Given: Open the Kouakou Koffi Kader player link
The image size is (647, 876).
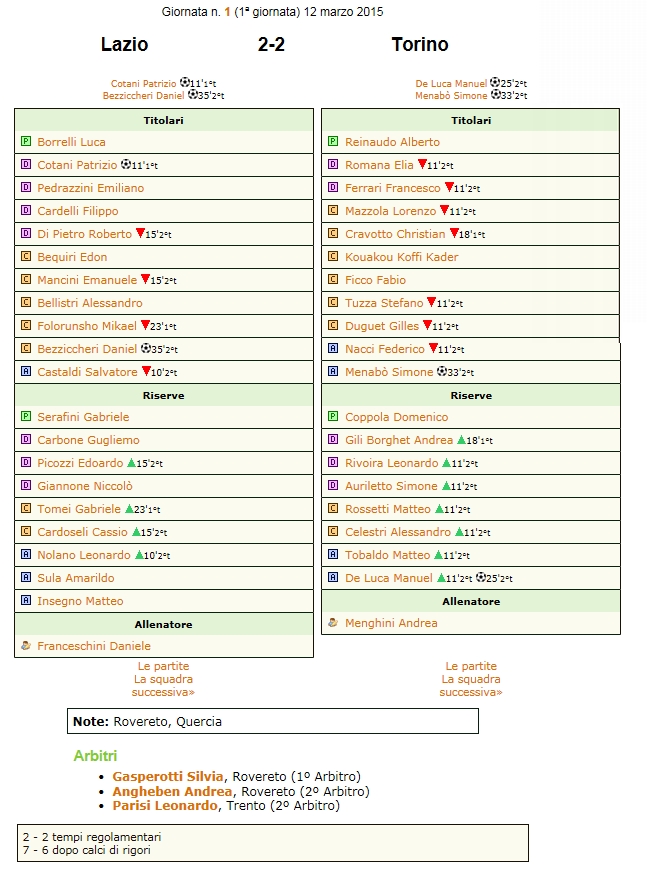Looking at the screenshot, I should [x=401, y=257].
